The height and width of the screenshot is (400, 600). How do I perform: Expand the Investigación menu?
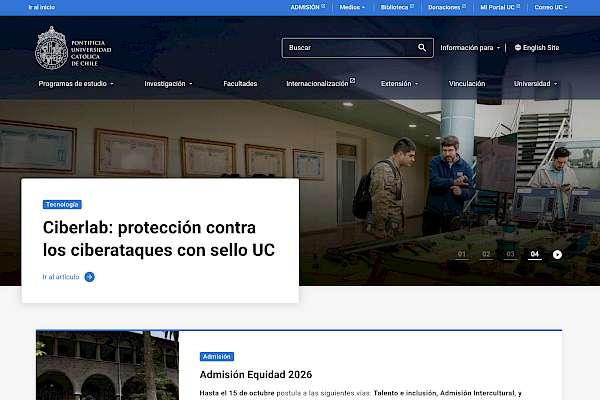pos(168,83)
